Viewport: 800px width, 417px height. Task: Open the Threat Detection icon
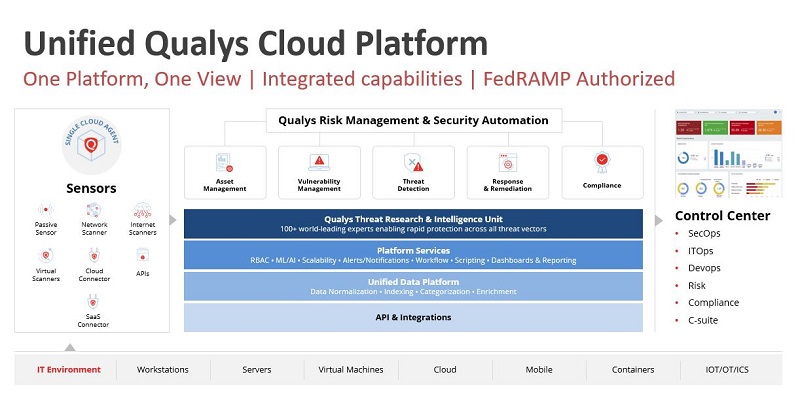(x=413, y=161)
